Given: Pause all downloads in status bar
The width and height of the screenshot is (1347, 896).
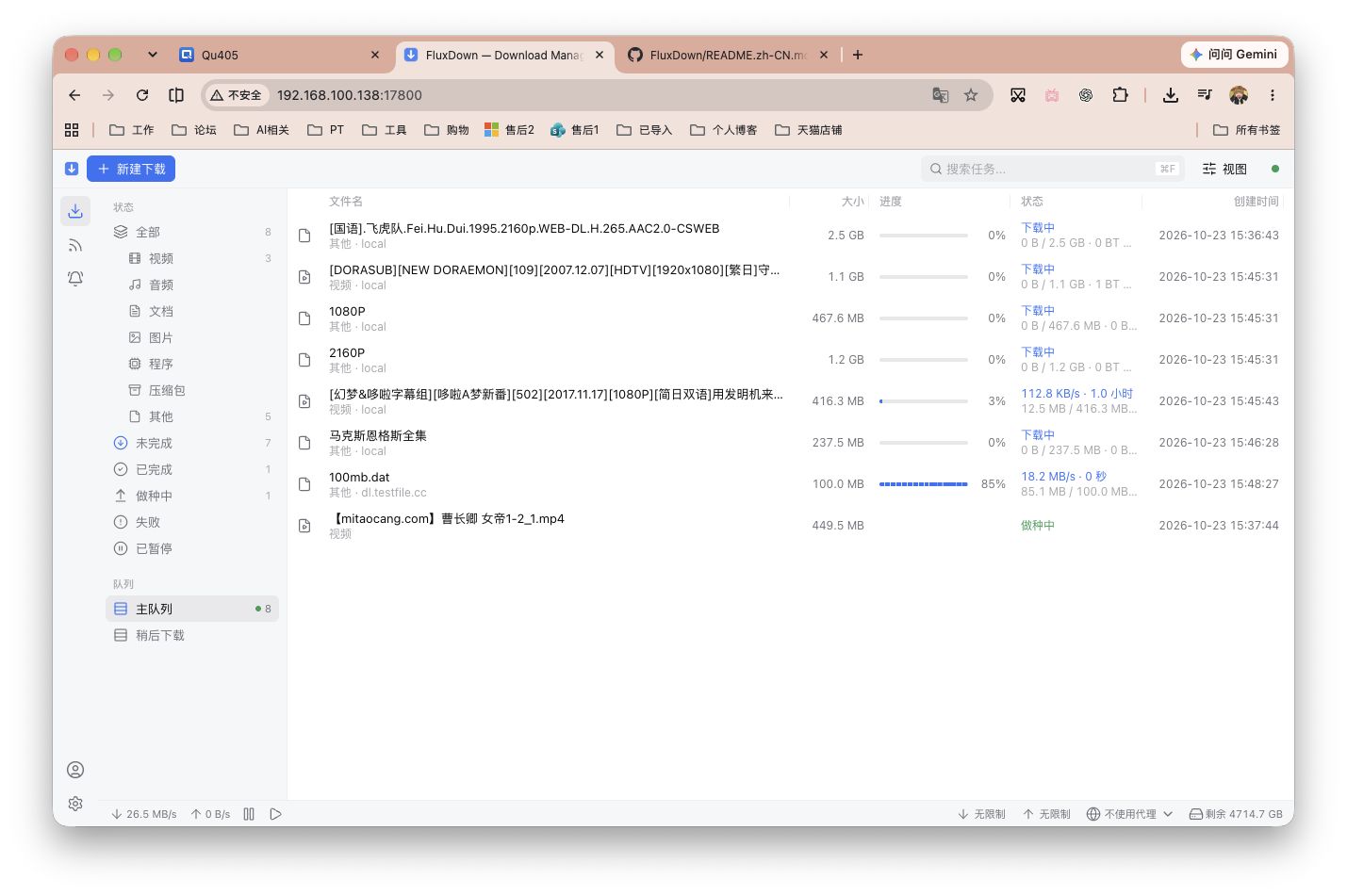Looking at the screenshot, I should click(x=249, y=814).
